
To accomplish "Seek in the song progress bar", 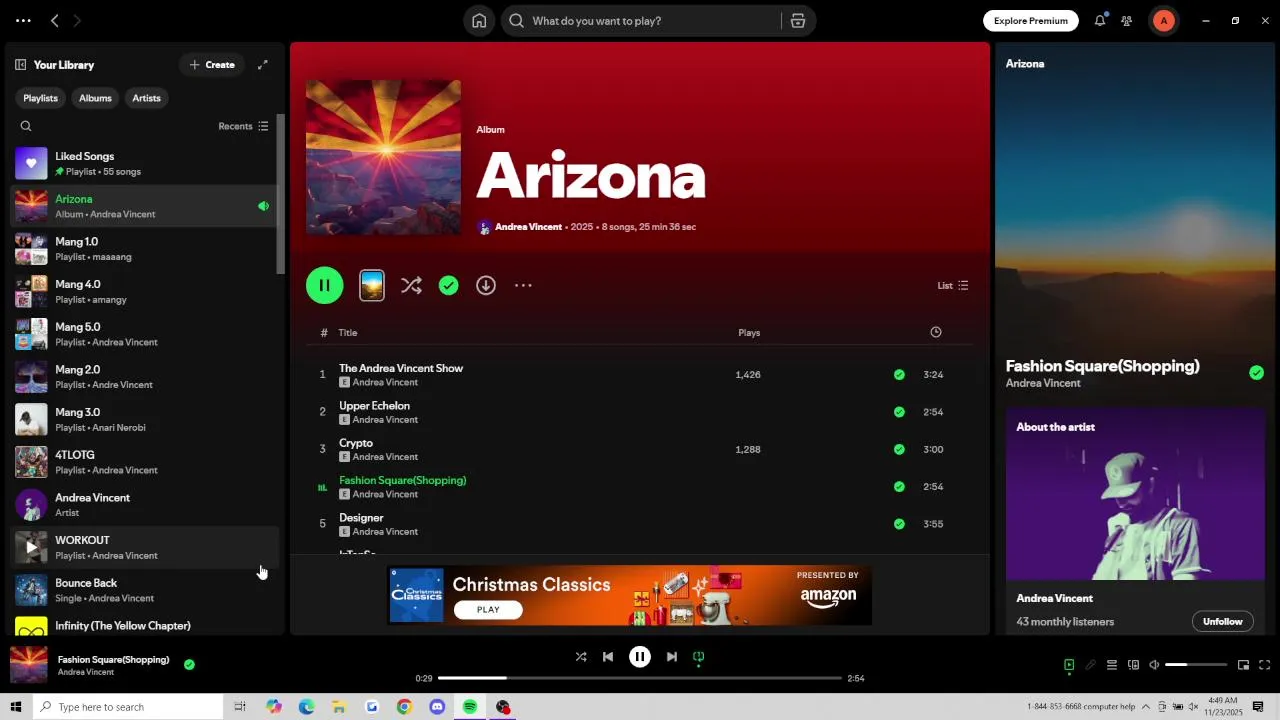I will (x=640, y=678).
